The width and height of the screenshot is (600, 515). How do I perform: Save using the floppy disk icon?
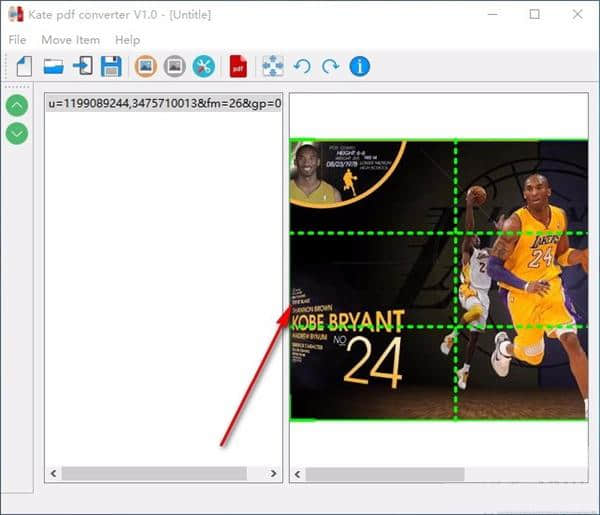(x=111, y=67)
